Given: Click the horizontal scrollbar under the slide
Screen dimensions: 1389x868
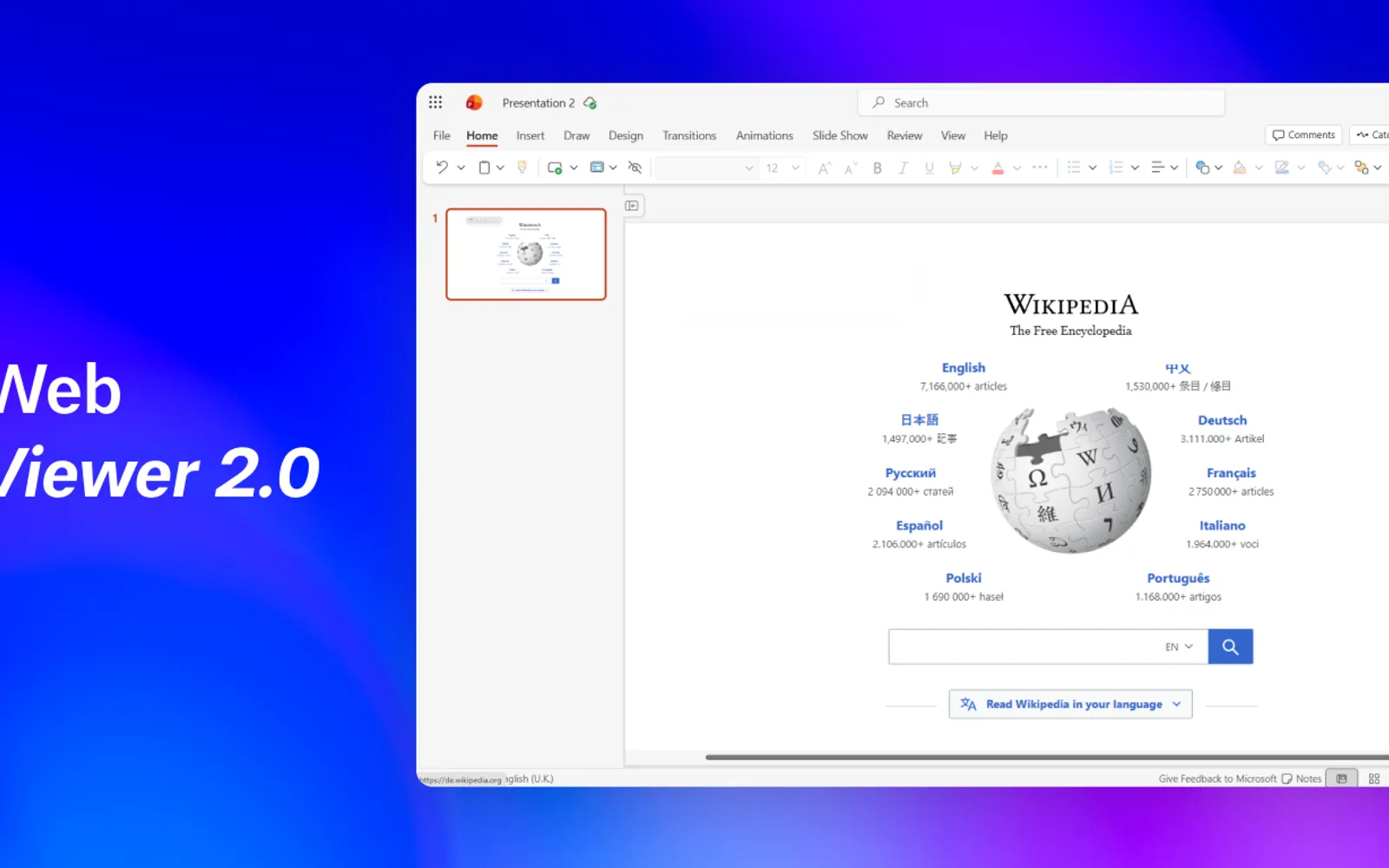Looking at the screenshot, I should (1047, 757).
